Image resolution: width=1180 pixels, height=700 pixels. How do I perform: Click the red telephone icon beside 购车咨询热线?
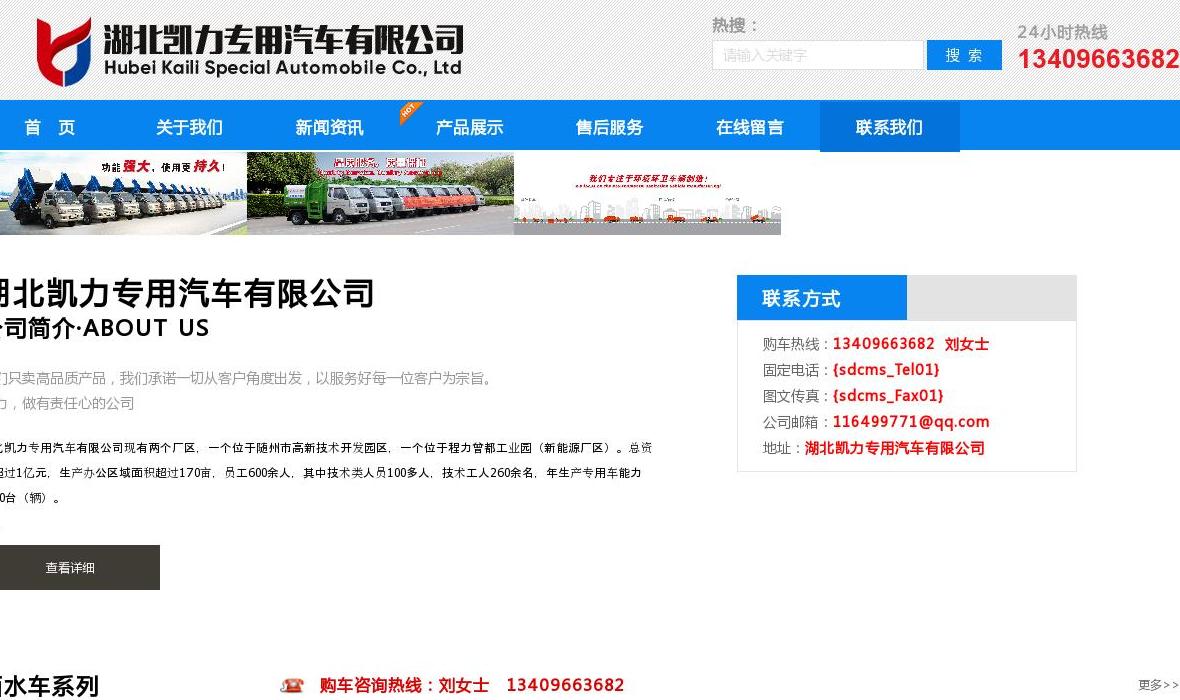click(292, 686)
